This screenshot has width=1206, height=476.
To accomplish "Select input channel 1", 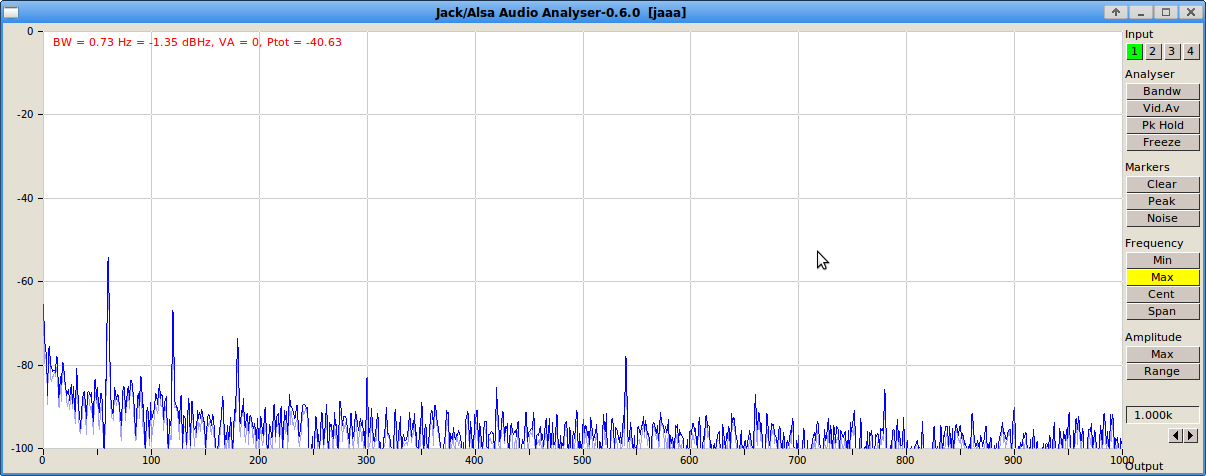I will tap(1134, 52).
